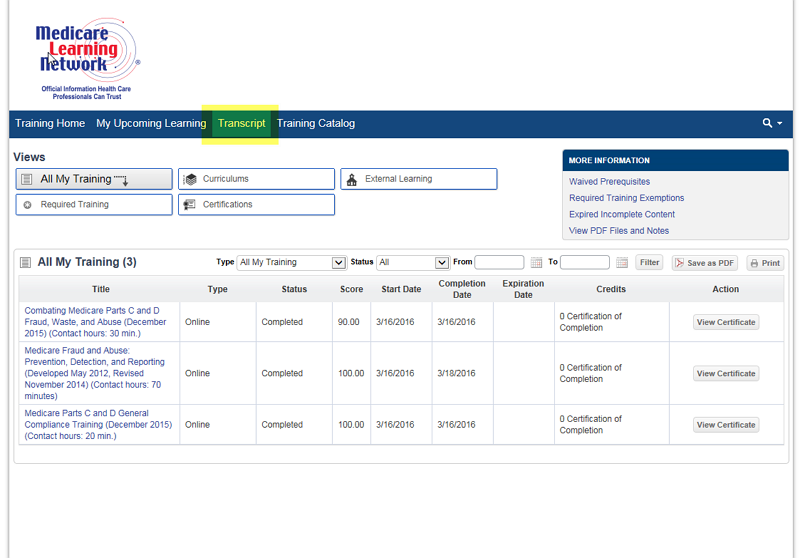800x558 pixels.
Task: Click the Status column header
Action: click(x=294, y=289)
